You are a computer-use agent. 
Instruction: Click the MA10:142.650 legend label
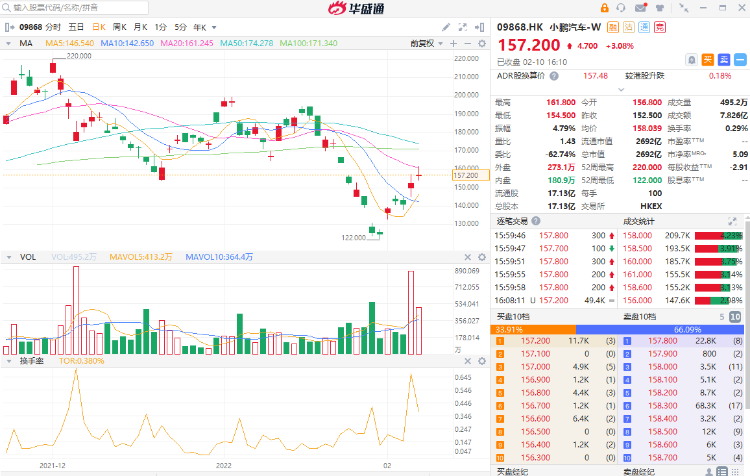click(127, 44)
